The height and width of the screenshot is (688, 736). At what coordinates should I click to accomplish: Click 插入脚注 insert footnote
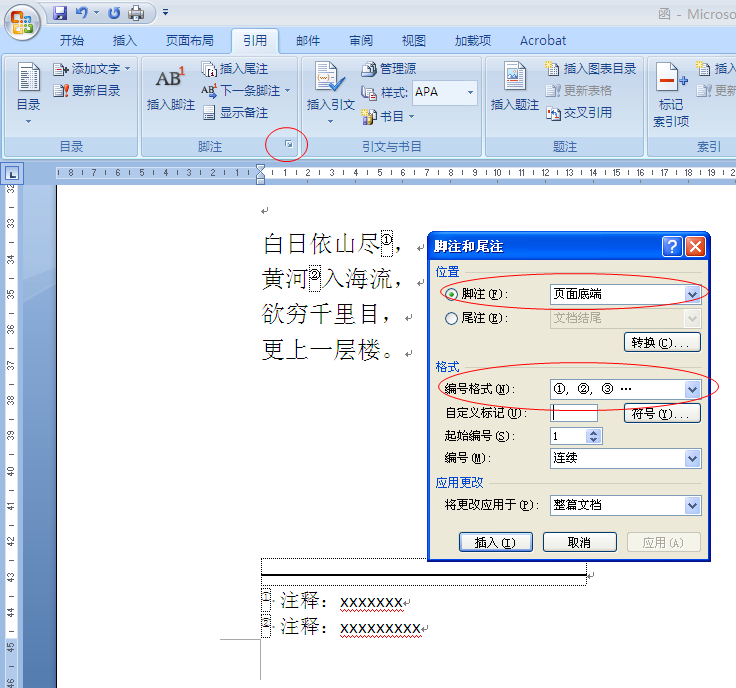(170, 88)
